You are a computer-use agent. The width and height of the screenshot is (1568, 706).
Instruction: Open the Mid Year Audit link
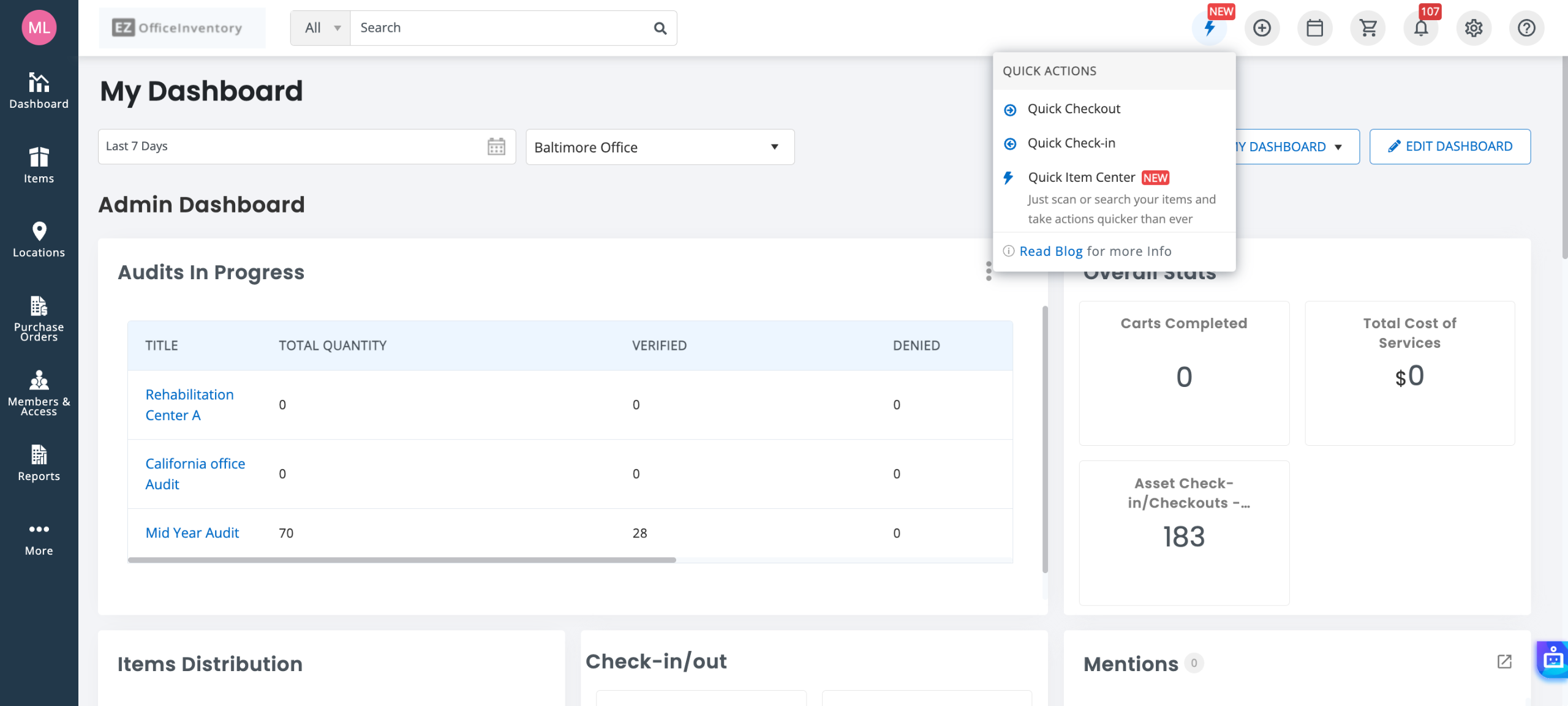pos(192,533)
